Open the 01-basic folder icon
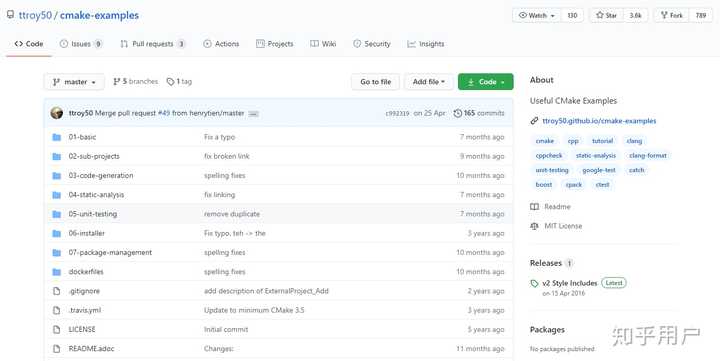Screen dimensions: 720x361 [x=56, y=137]
